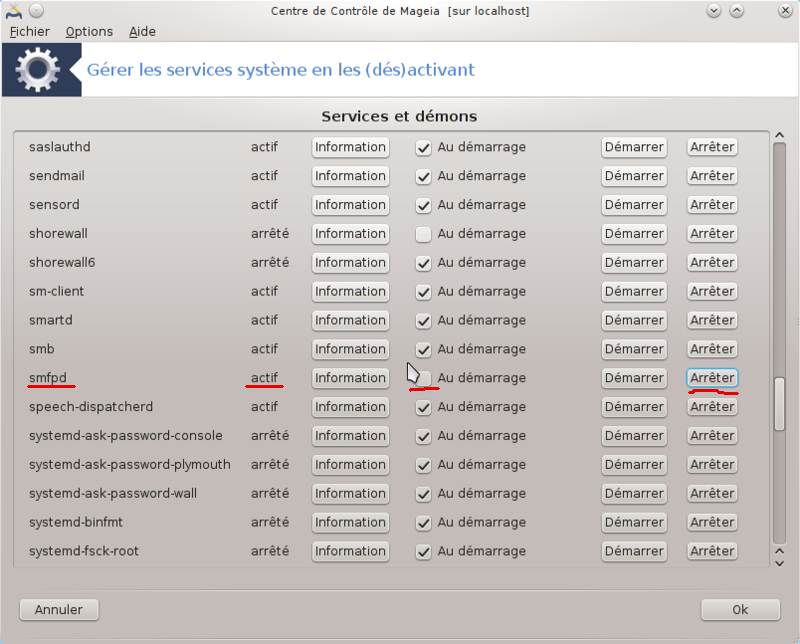The height and width of the screenshot is (644, 800).
Task: Open the Aide menu
Action: (x=142, y=32)
